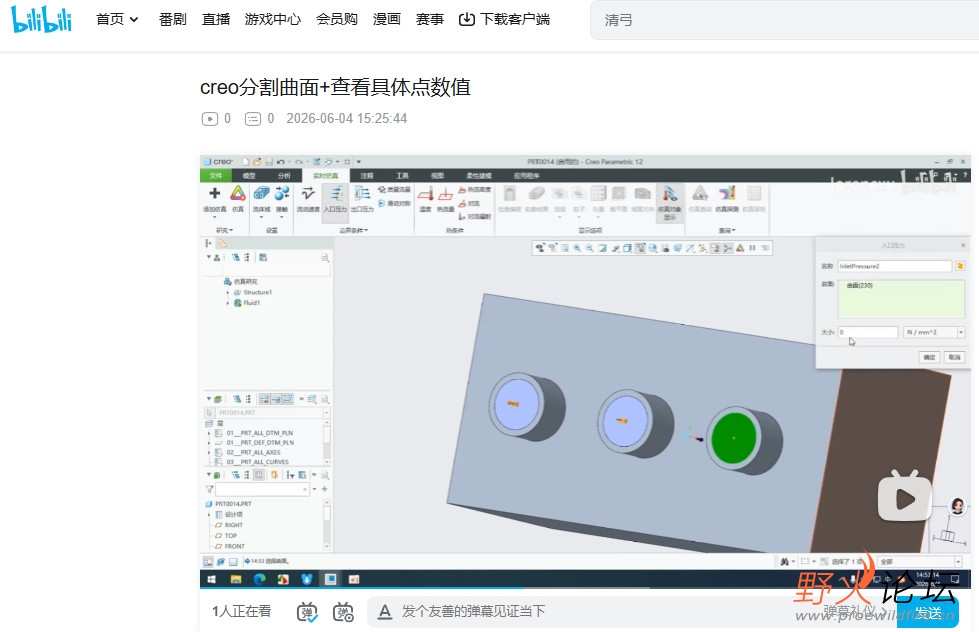979x632 pixels.
Task: Click the green circular surface on model
Action: [x=734, y=438]
